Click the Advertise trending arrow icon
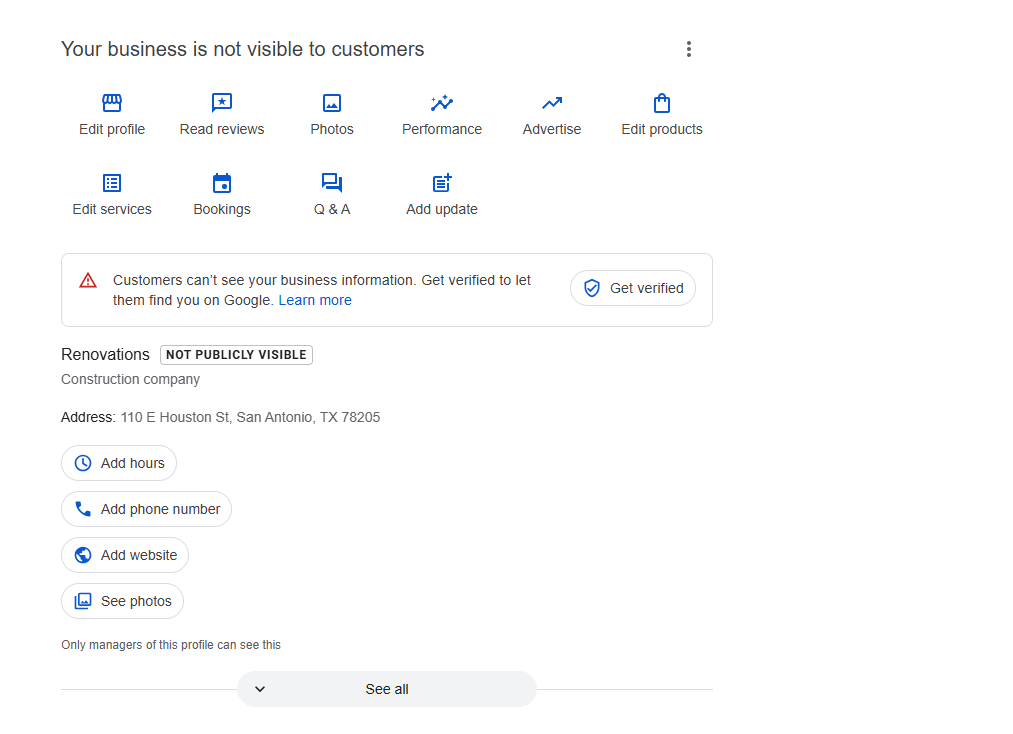This screenshot has width=1013, height=734. click(552, 103)
